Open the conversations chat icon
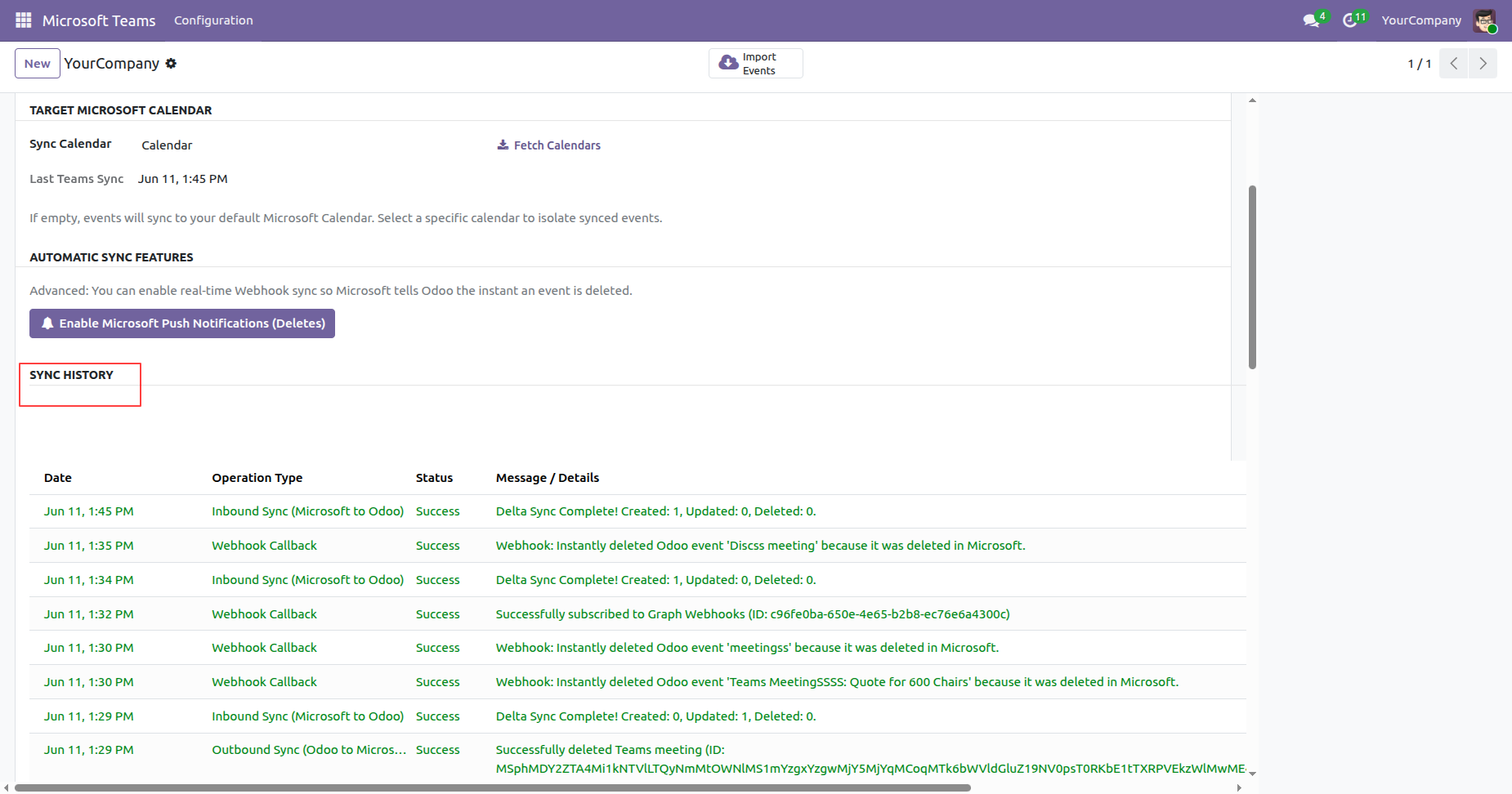Viewport: 1512px width, 794px height. [1311, 20]
